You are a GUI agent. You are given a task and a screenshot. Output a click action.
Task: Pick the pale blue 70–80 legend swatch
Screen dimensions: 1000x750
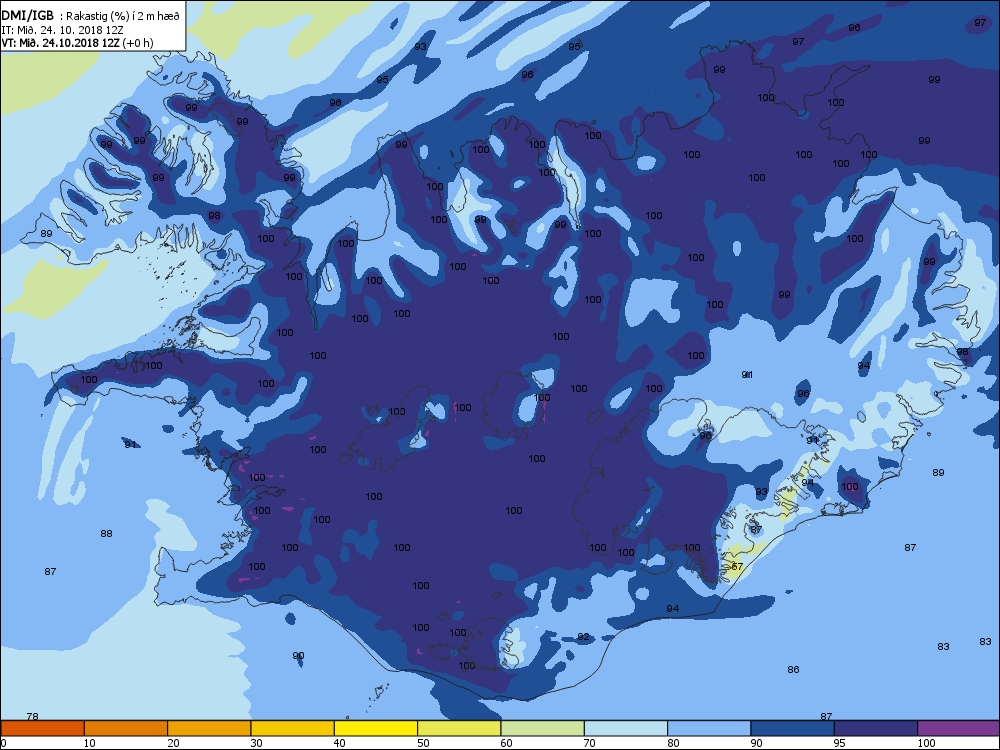(626, 728)
